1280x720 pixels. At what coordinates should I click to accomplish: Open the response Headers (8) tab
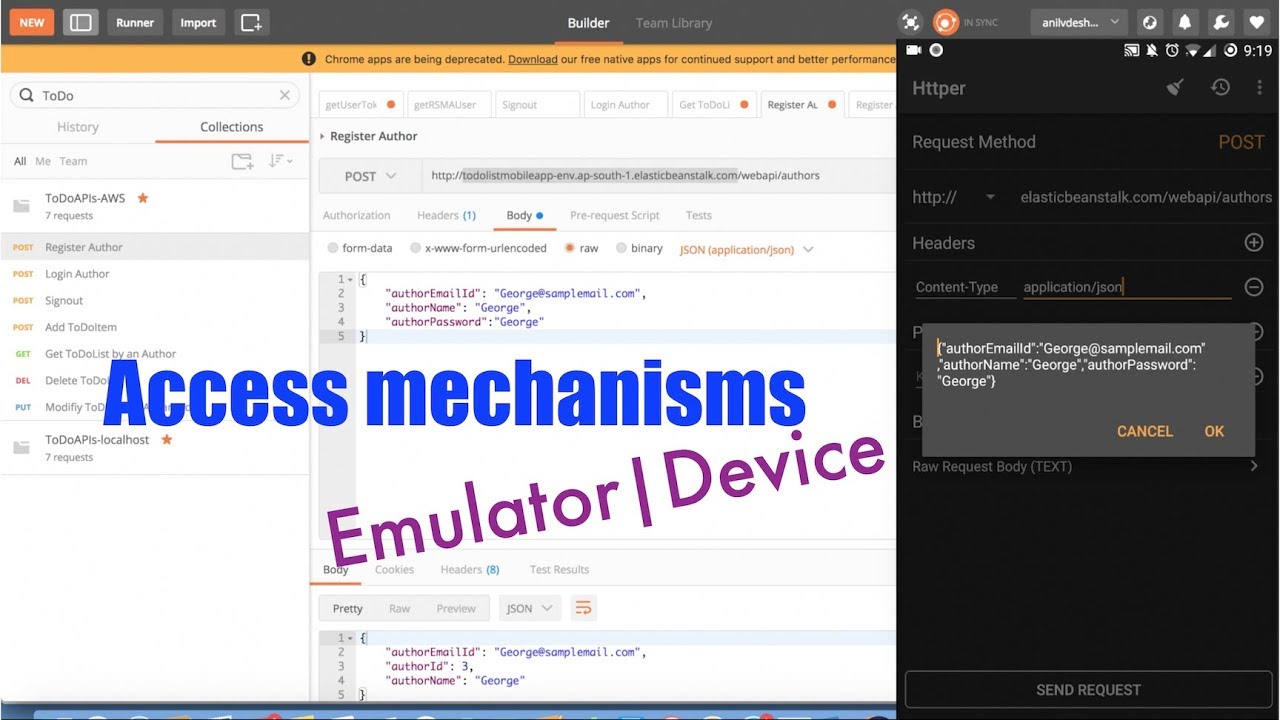tap(470, 569)
